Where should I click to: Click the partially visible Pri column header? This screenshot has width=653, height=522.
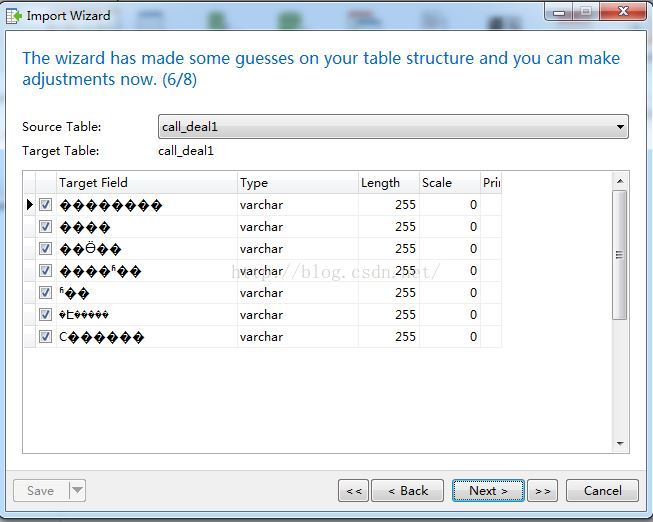point(491,183)
